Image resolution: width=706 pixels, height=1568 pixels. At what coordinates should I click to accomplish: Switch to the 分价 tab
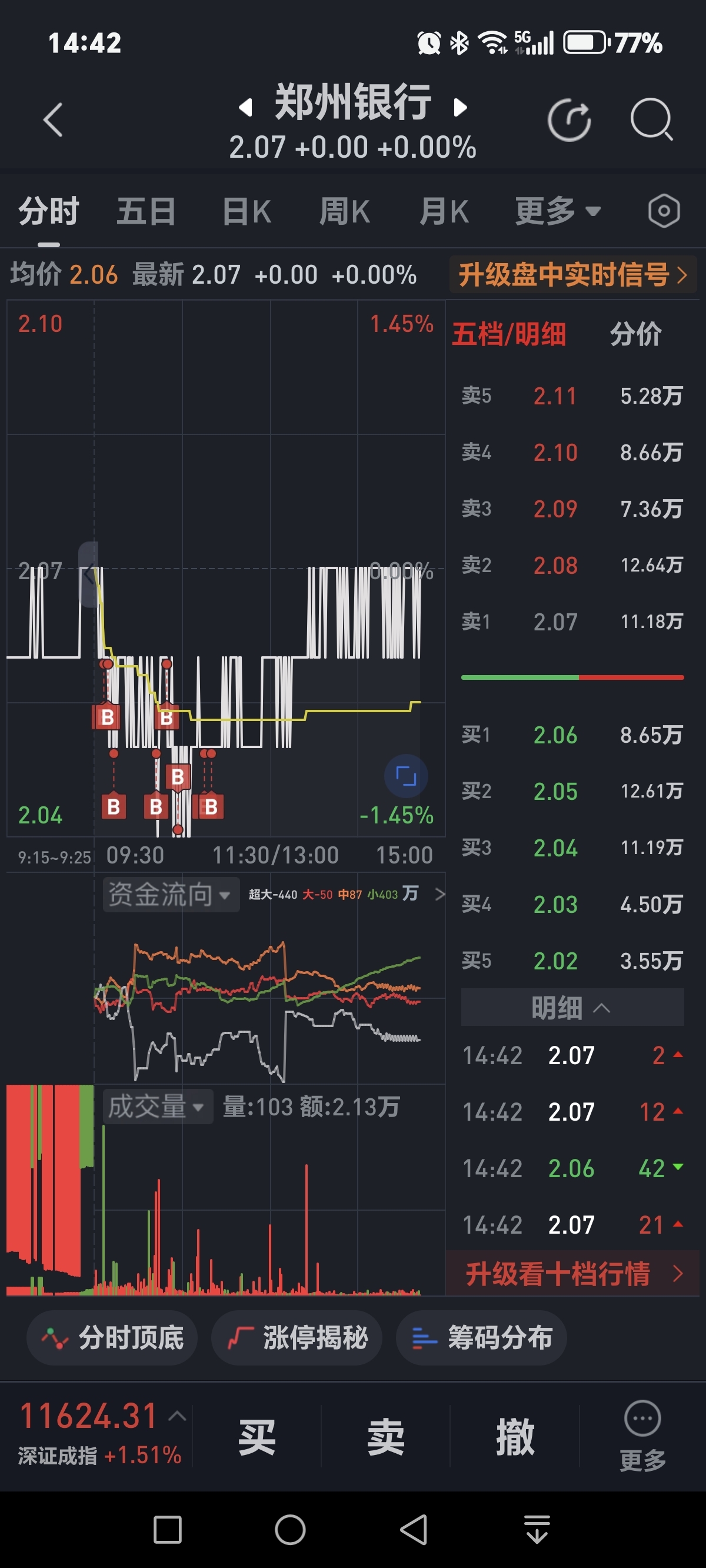point(635,334)
